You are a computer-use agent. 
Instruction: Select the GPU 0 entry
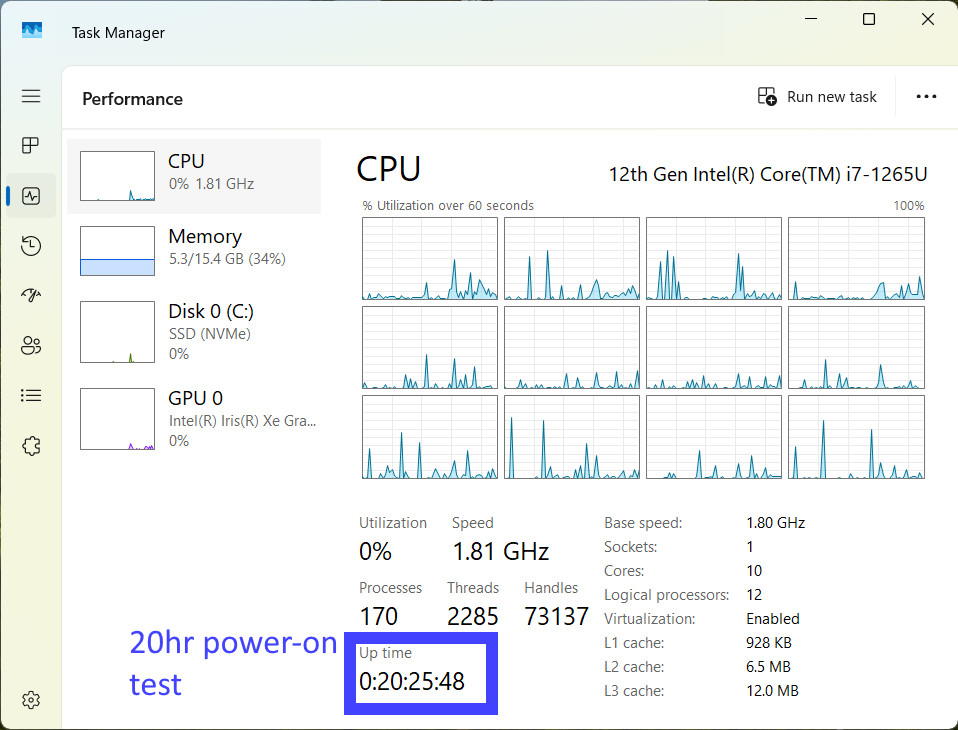[x=194, y=419]
